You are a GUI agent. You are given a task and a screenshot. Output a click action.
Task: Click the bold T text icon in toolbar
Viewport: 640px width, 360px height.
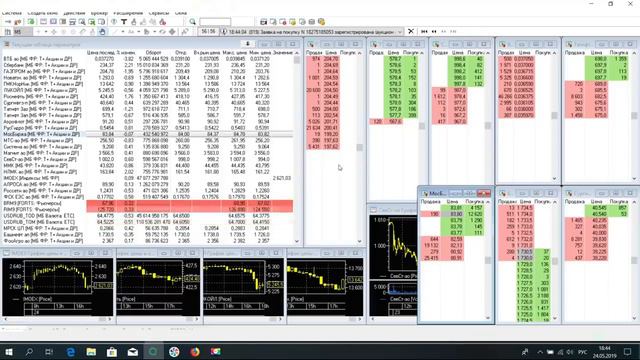(124, 22)
